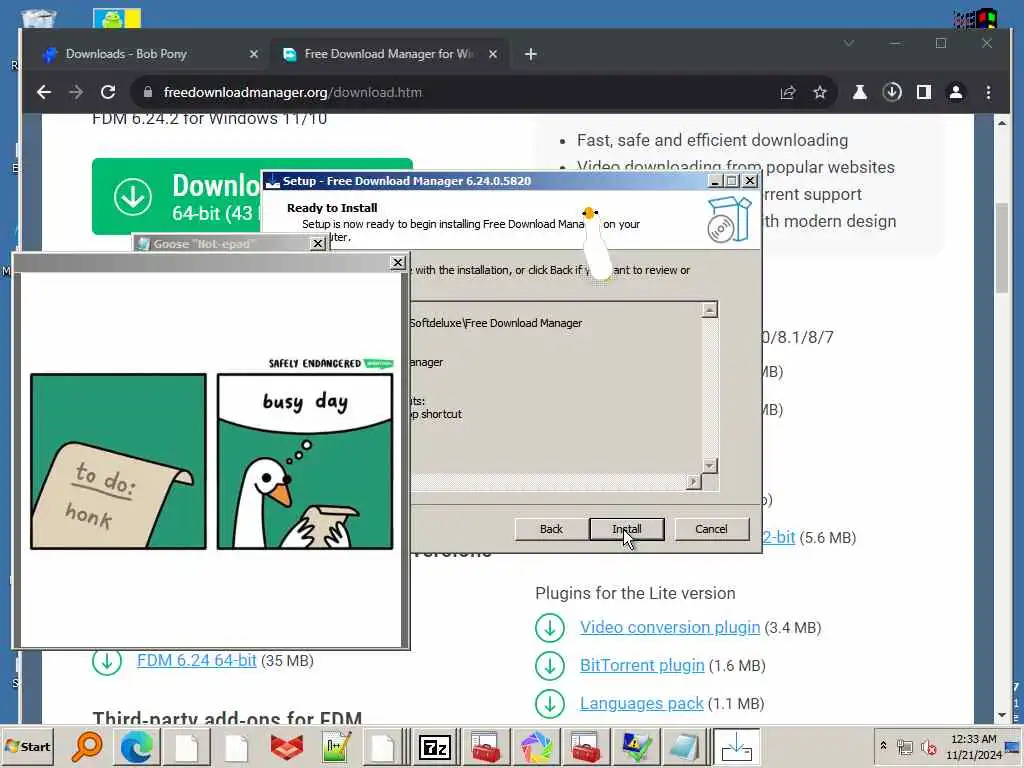
Task: Go forward in the browser
Action: pos(76,92)
